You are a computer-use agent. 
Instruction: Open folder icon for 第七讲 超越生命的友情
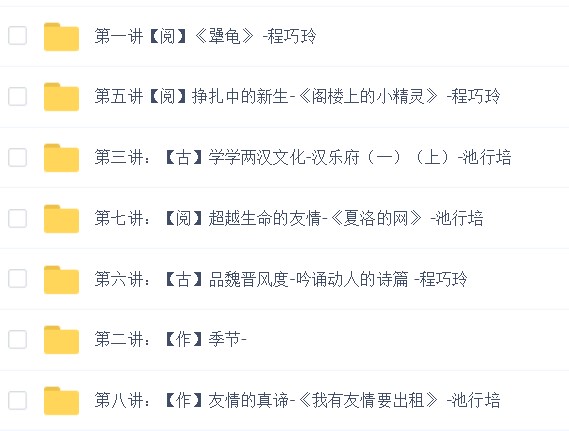(61, 218)
